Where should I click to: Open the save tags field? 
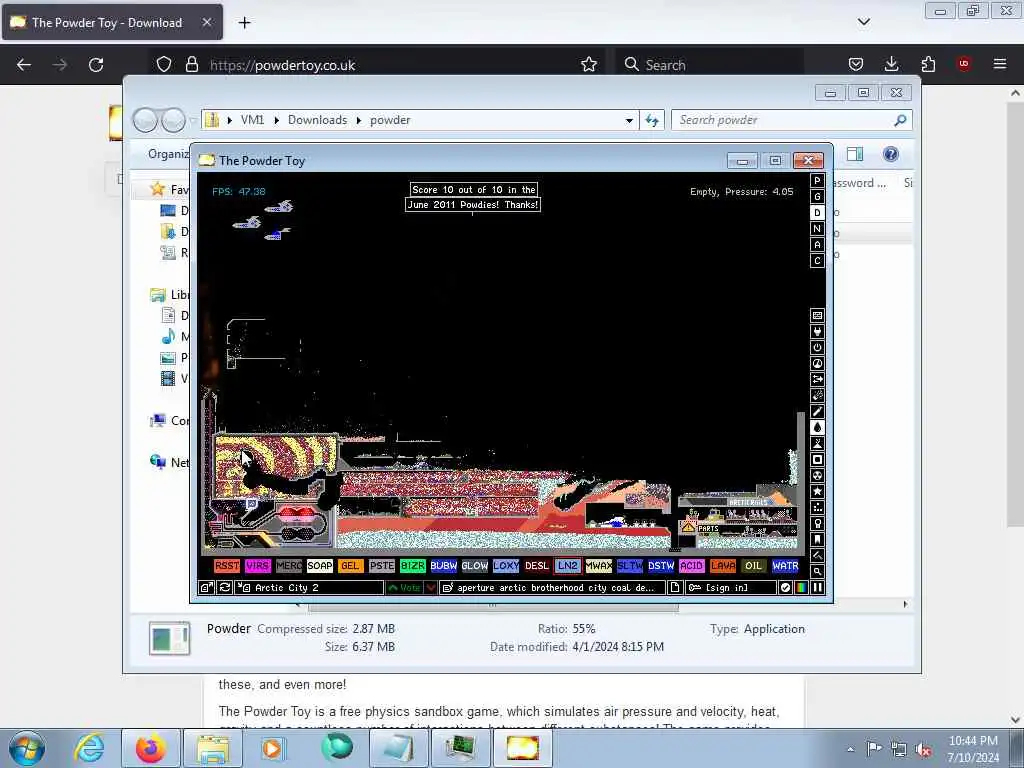pos(552,588)
